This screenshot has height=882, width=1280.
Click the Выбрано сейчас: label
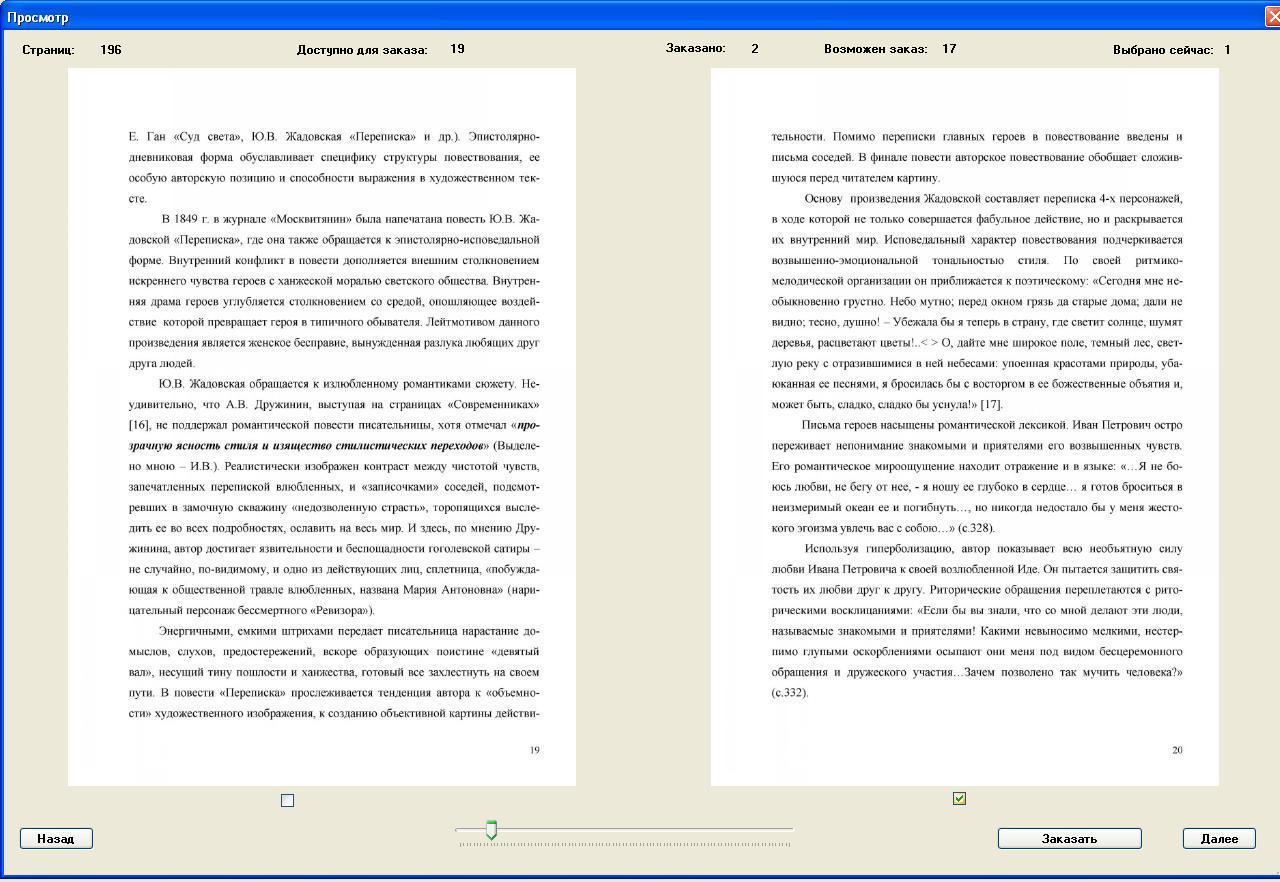point(1163,49)
